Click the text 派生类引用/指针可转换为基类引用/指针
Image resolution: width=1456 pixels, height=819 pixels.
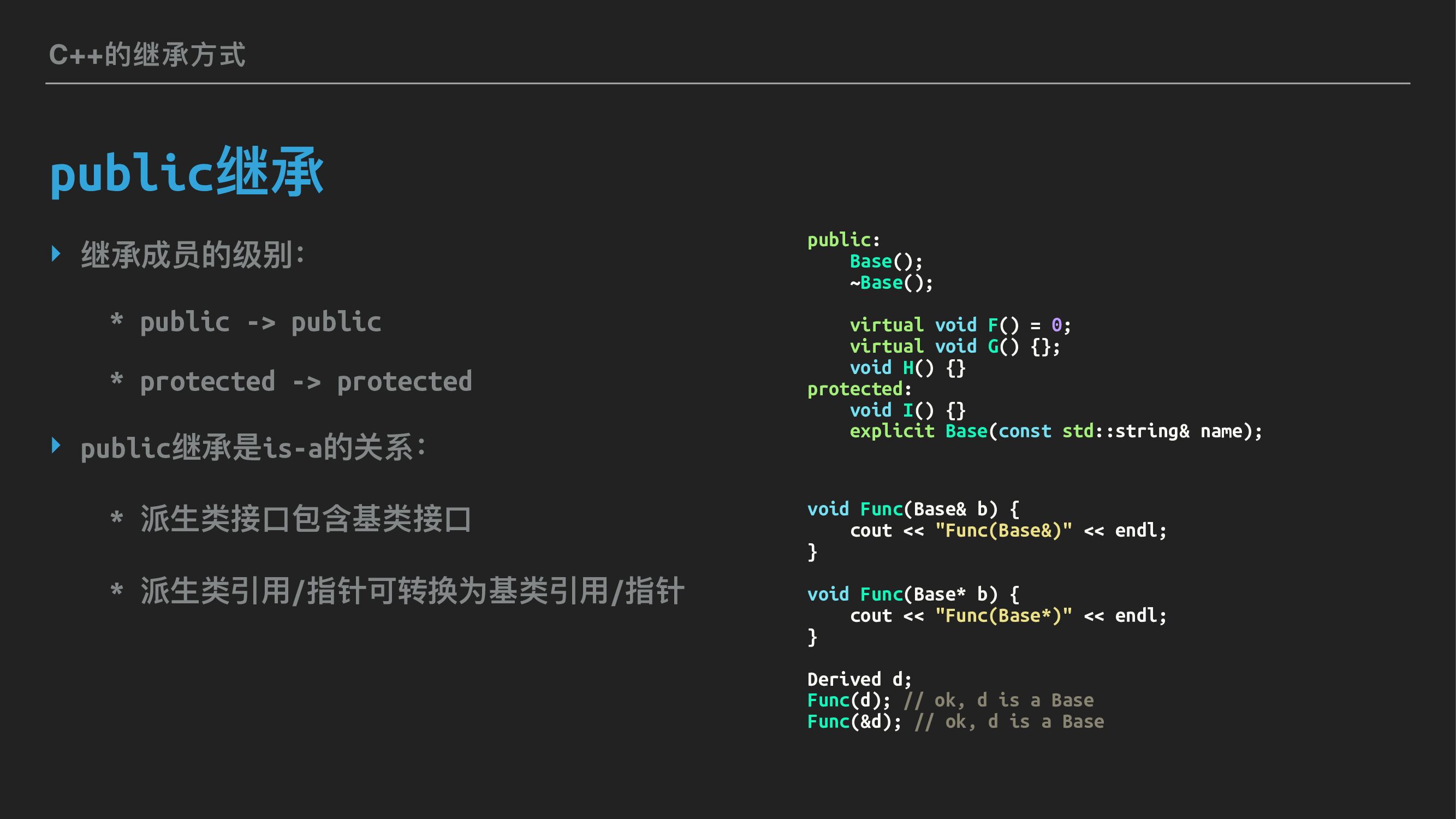(412, 591)
